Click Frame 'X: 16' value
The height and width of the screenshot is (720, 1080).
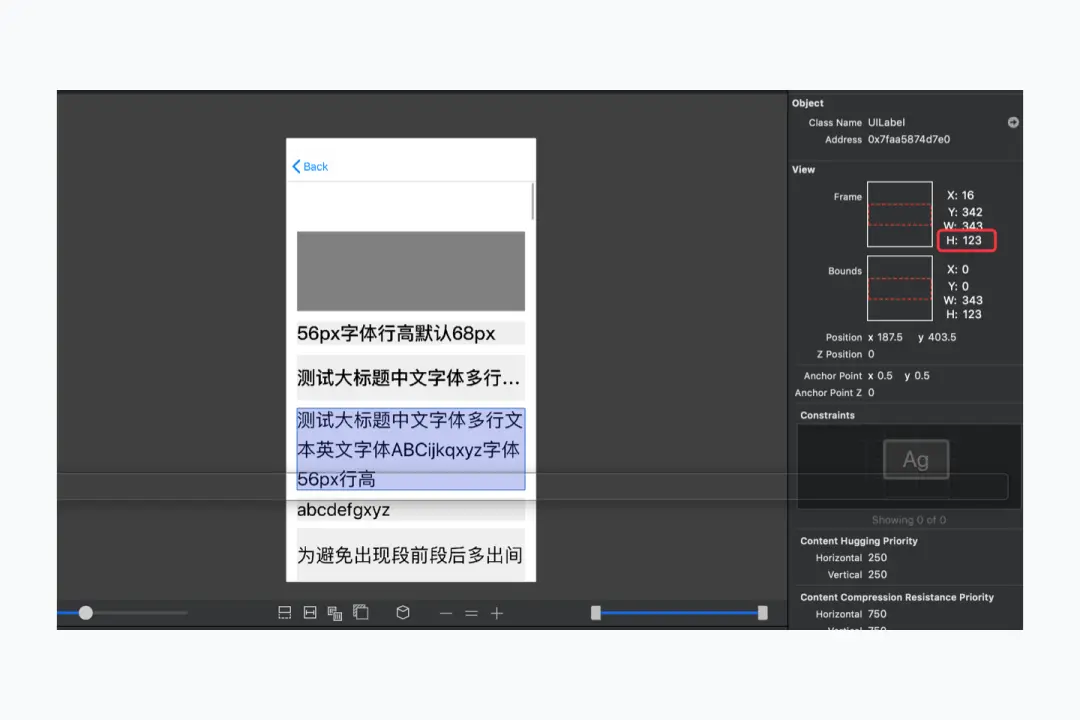[x=960, y=196]
